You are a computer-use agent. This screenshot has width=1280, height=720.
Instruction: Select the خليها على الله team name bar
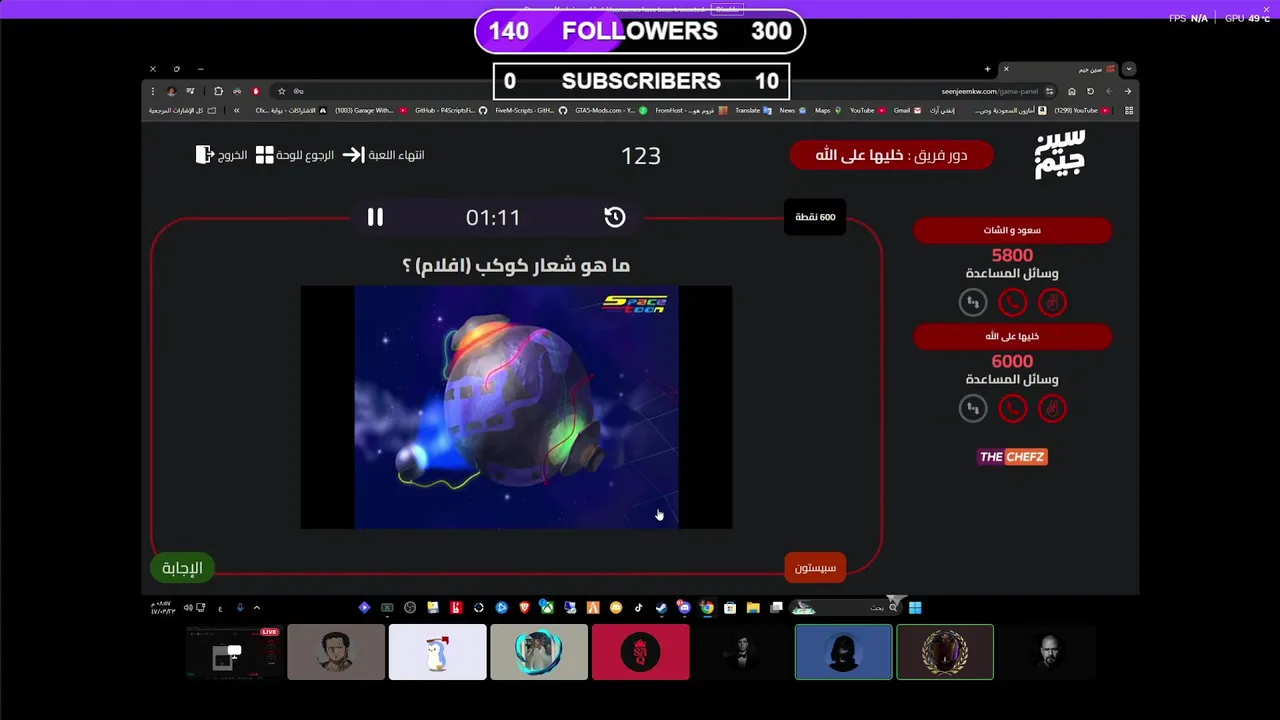tap(1012, 336)
